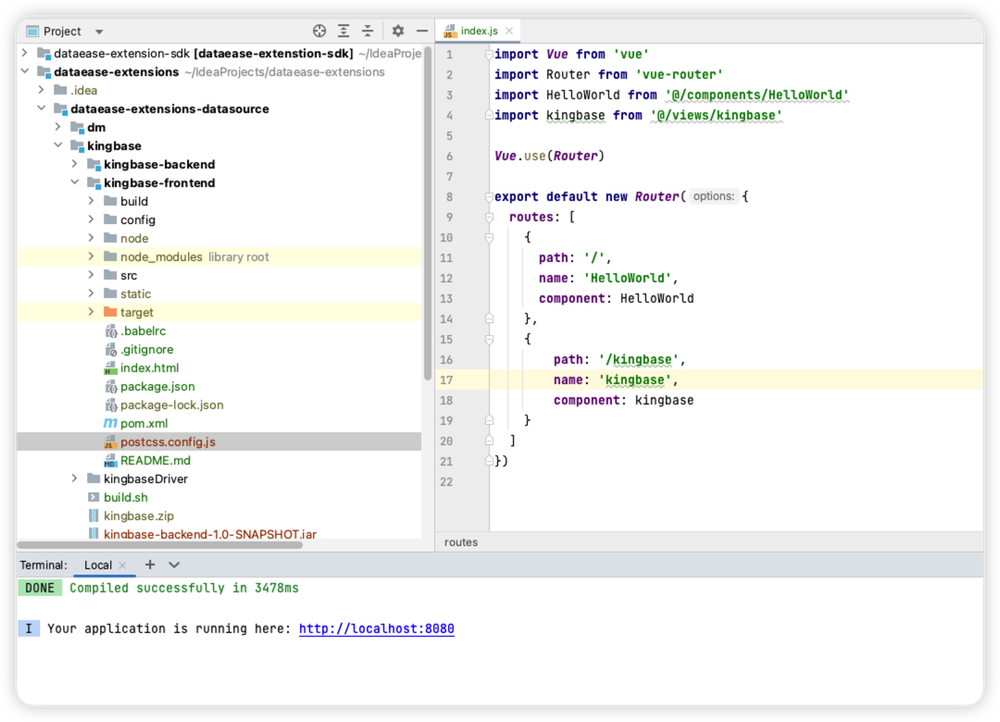This screenshot has width=1000, height=722.
Task: Click the kingbase-backend module folder icon
Action: point(94,165)
